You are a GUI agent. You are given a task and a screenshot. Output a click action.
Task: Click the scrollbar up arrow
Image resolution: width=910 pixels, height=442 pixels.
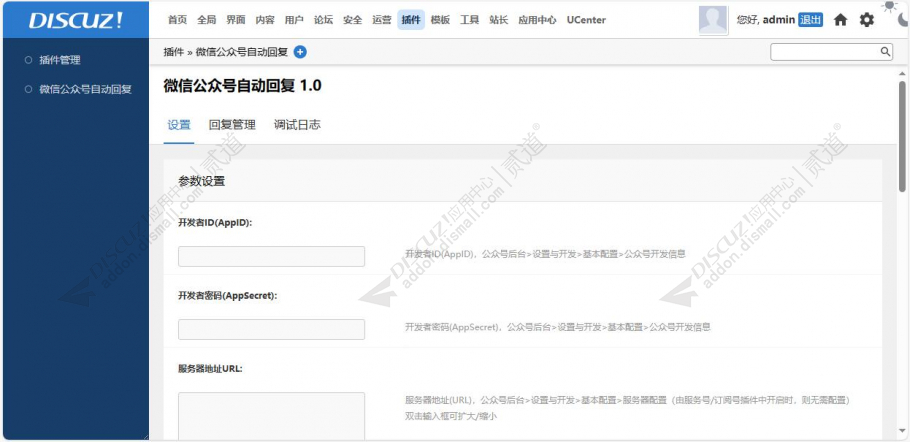click(x=902, y=74)
